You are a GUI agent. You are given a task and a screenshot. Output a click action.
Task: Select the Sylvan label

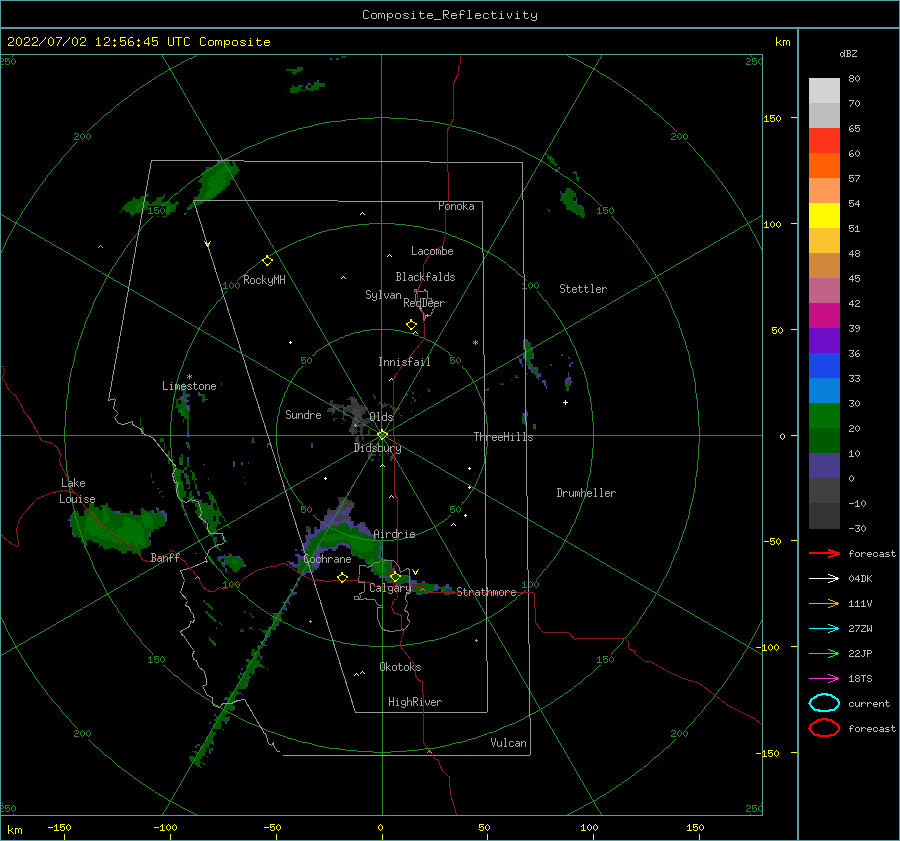click(x=383, y=295)
